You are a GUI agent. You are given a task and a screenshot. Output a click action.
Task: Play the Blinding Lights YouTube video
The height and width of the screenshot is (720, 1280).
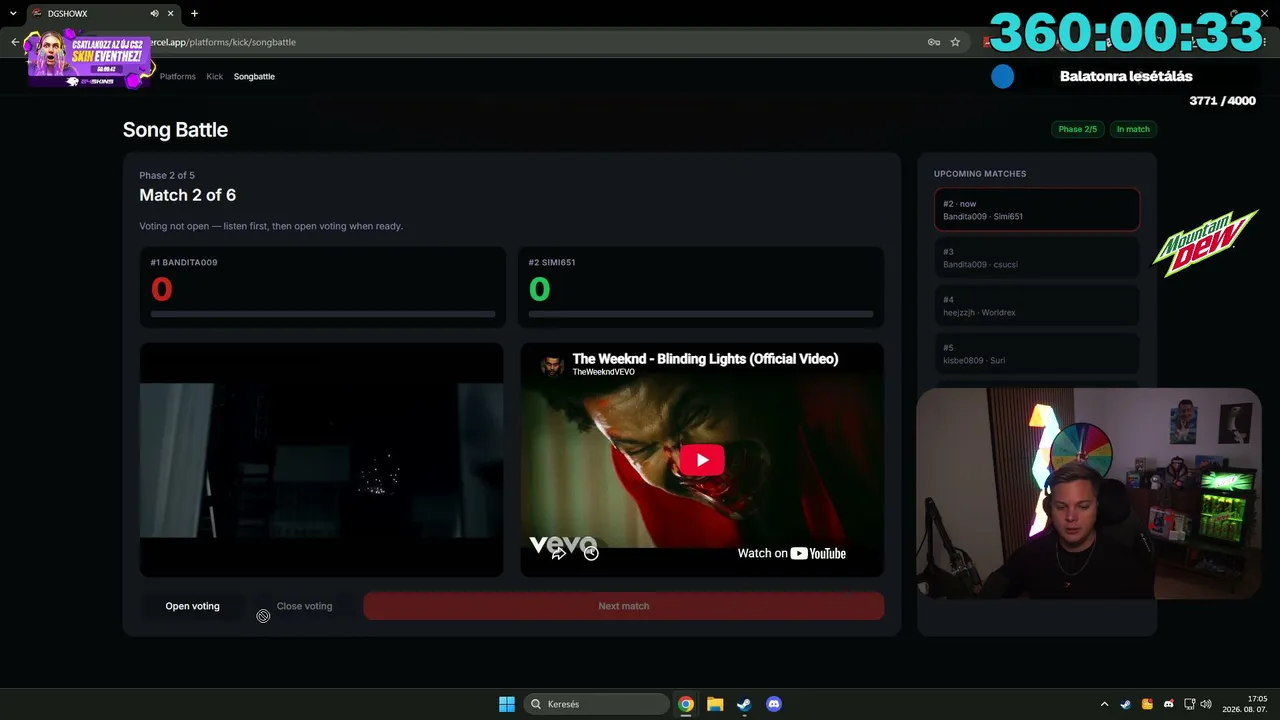702,460
